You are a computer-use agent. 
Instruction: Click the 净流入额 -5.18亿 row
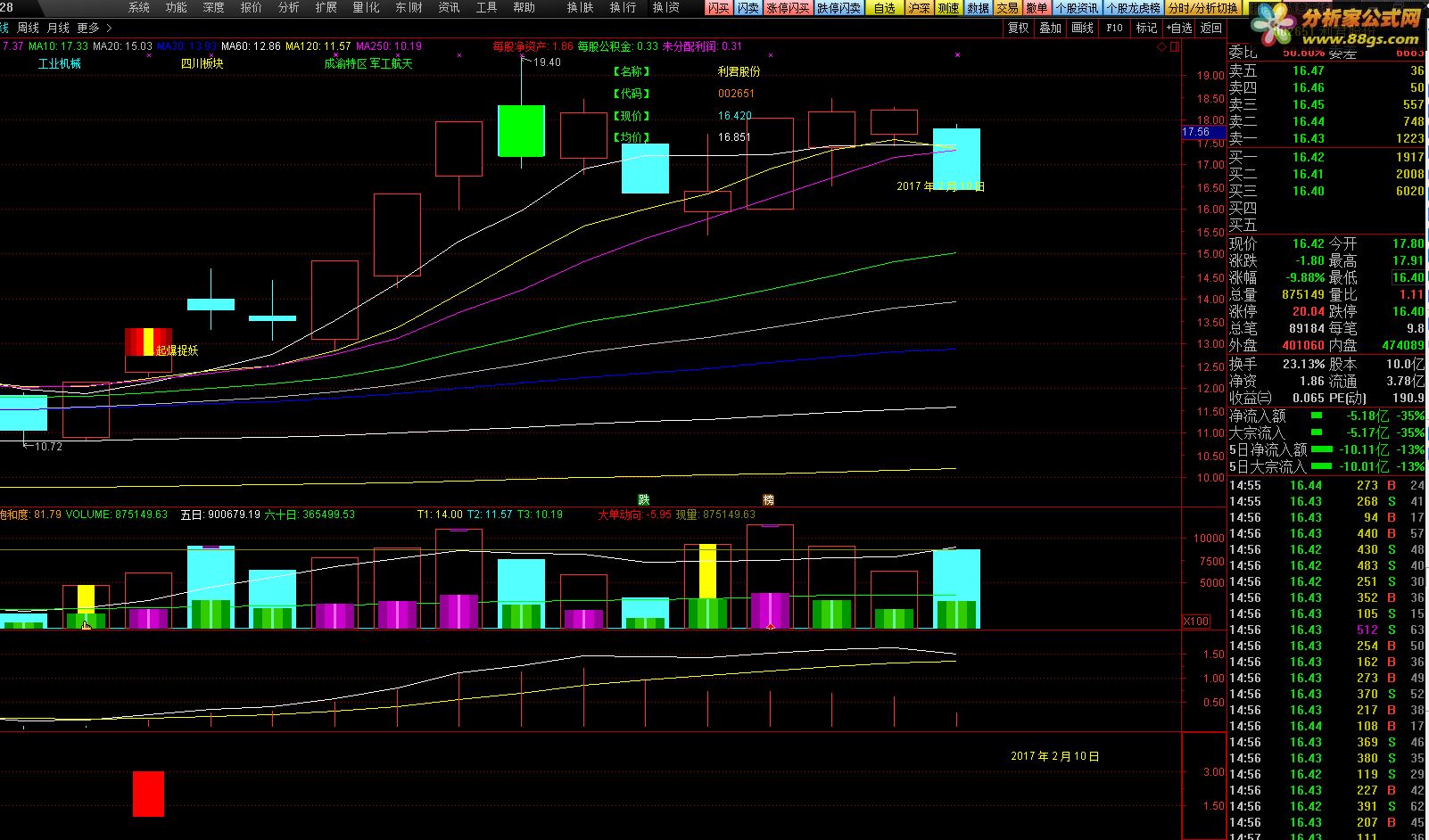pyautogui.click(x=1326, y=416)
